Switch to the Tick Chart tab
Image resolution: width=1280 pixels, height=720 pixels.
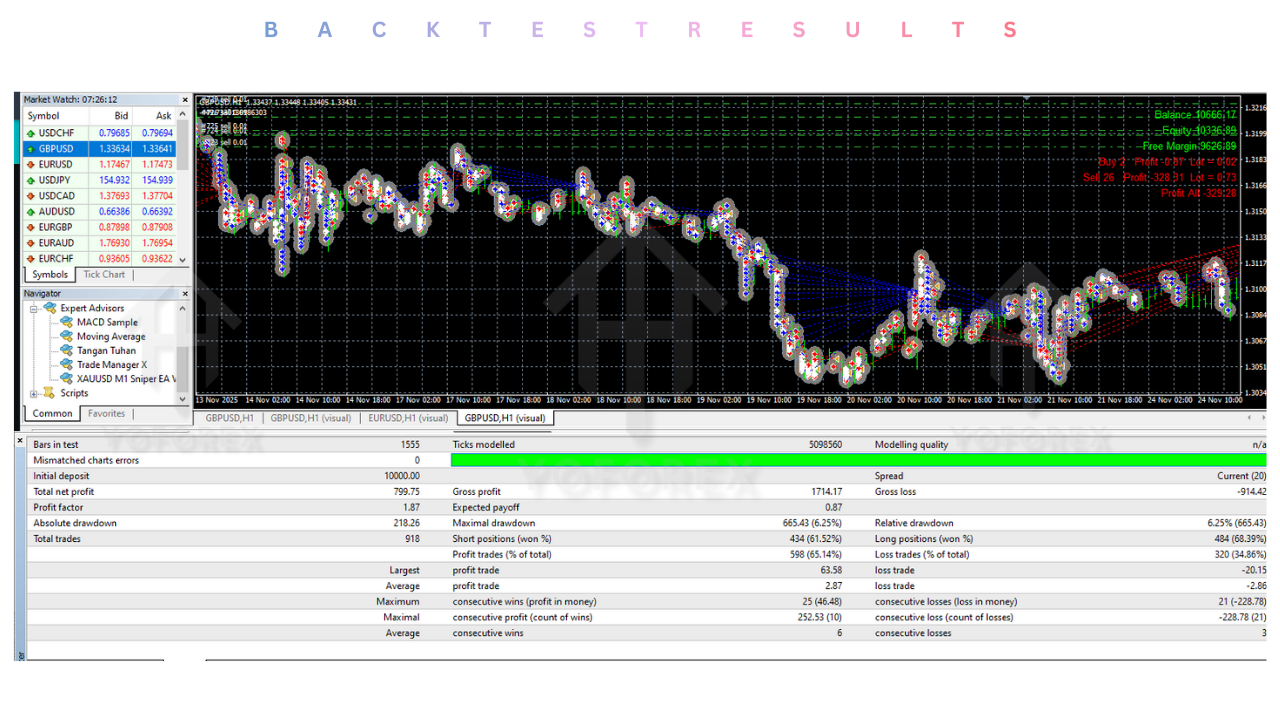tap(104, 274)
